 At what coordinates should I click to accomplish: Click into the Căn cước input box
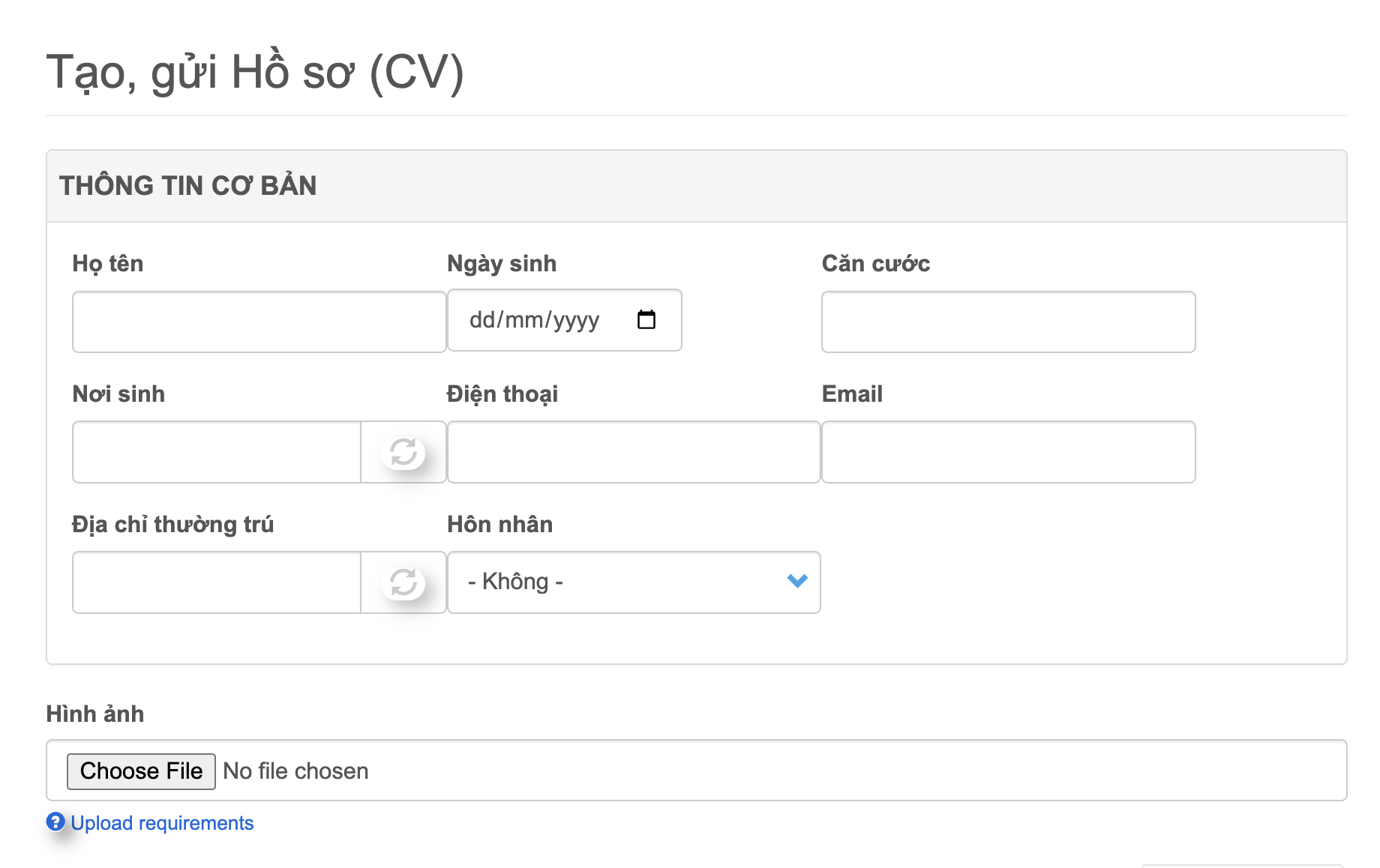click(x=1008, y=322)
